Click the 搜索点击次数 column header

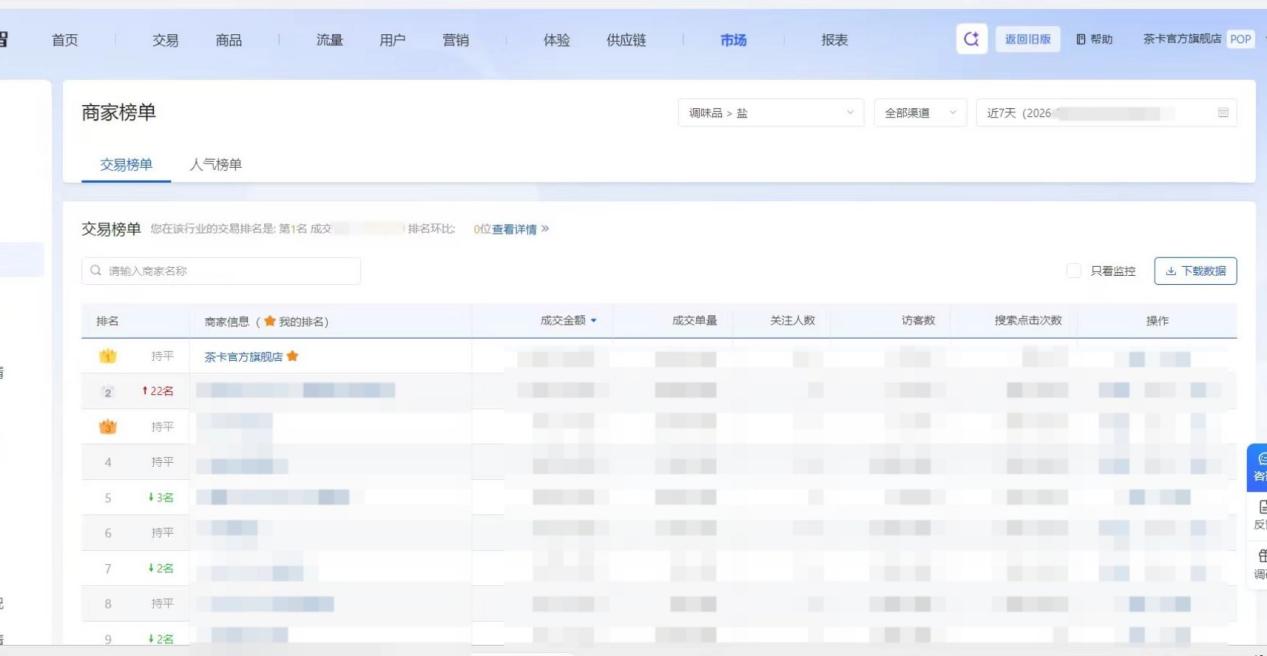point(1028,321)
